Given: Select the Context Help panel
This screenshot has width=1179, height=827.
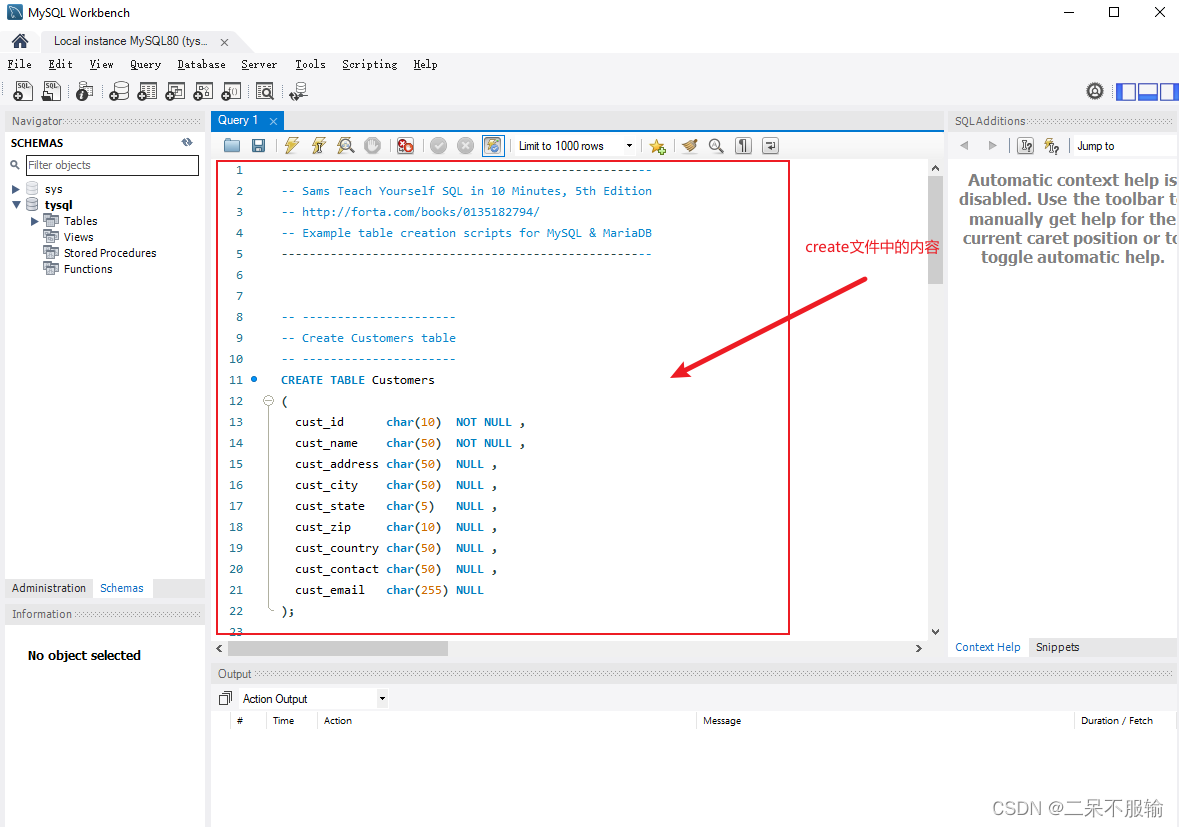Looking at the screenshot, I should click(x=987, y=647).
